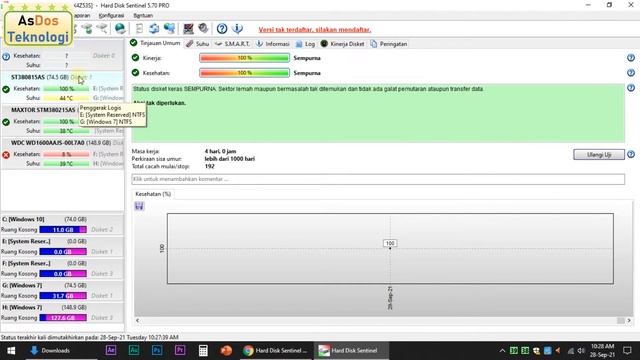Click the gear disk icon in the toolbar
This screenshot has height=360, width=640.
click(203, 28)
